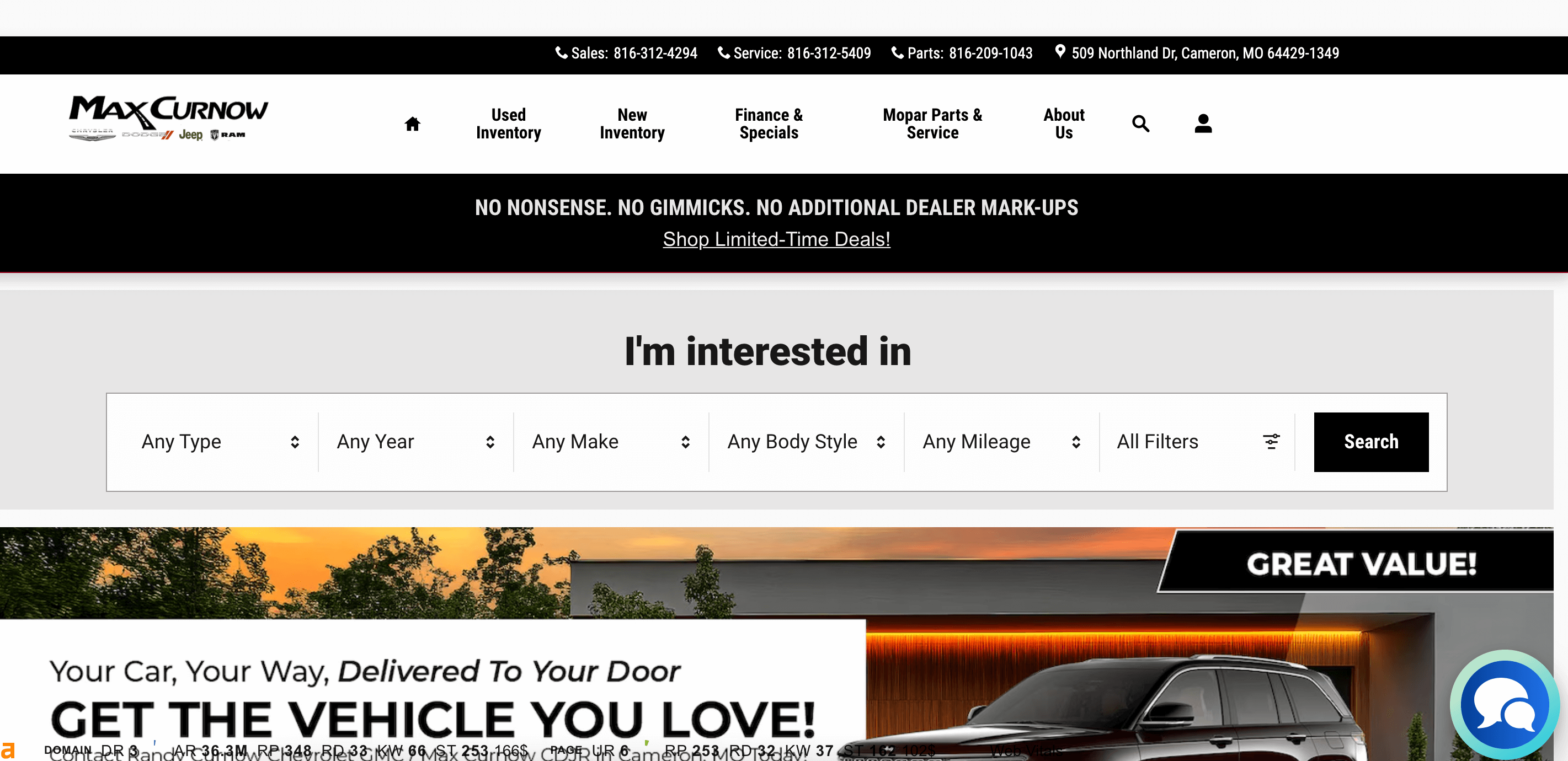1568x761 pixels.
Task: Click the Max Curnow dealership logo
Action: point(168,118)
